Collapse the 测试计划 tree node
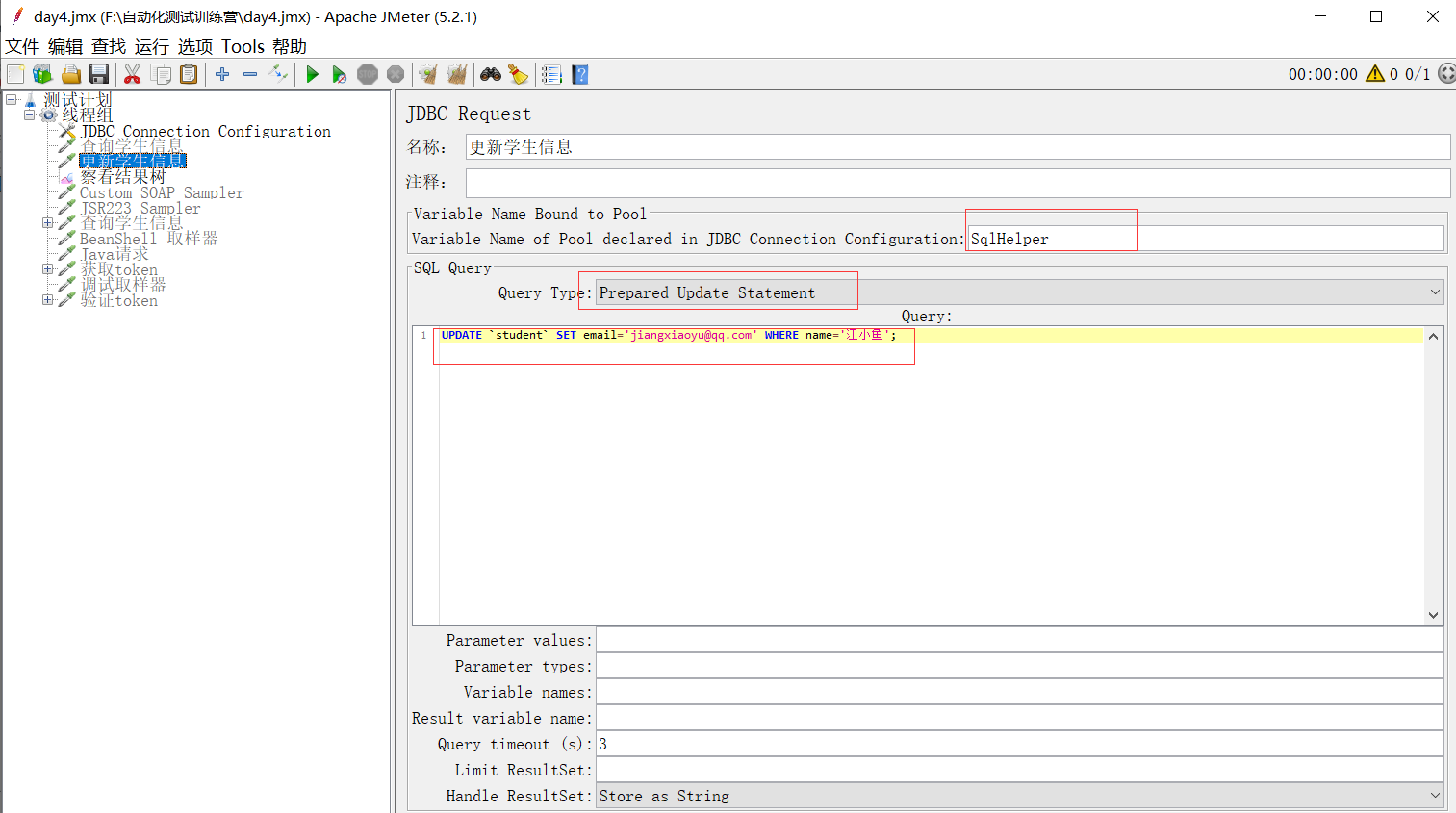The width and height of the screenshot is (1456, 813). 11,99
